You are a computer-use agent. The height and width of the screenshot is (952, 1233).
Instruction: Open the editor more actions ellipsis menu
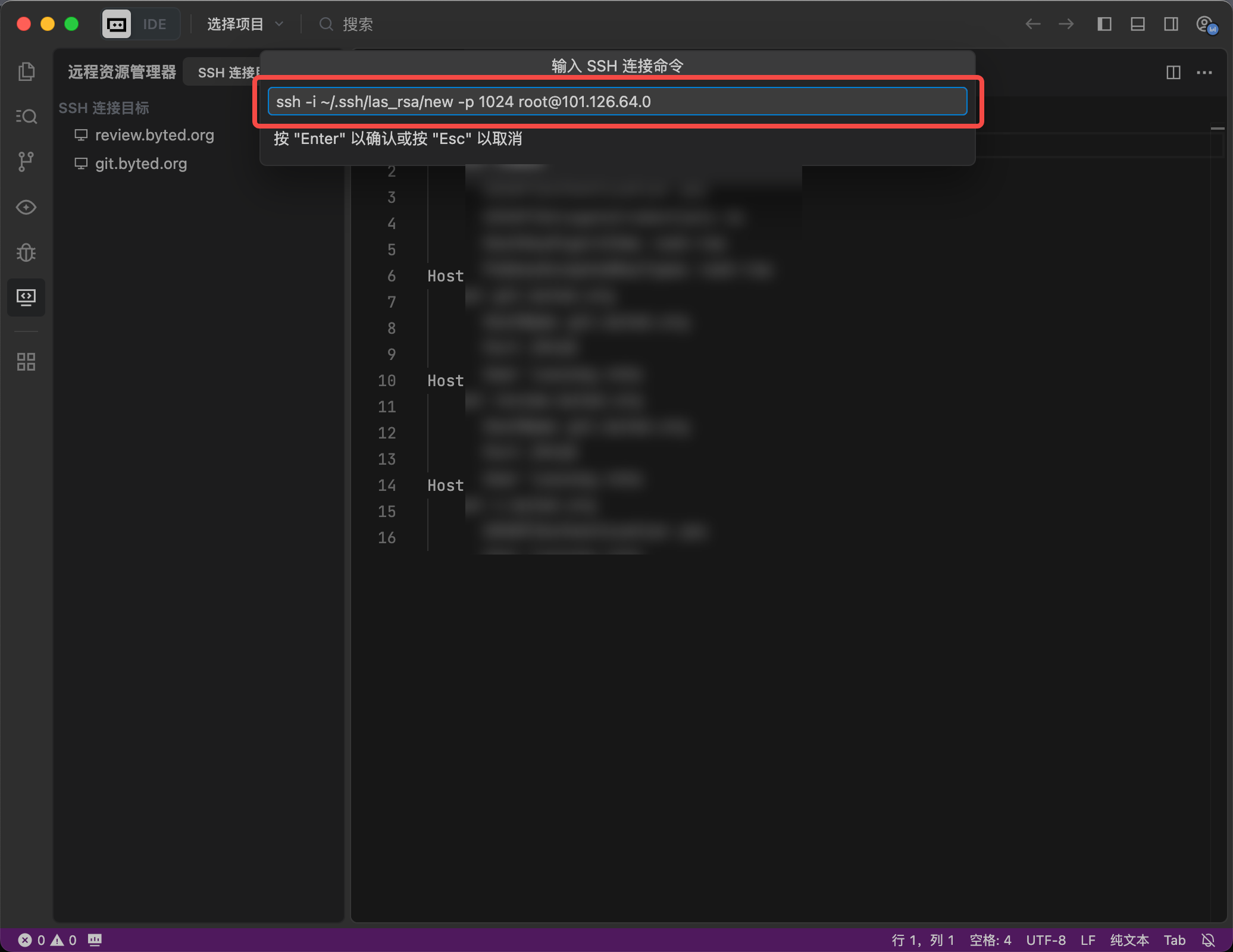(x=1204, y=73)
